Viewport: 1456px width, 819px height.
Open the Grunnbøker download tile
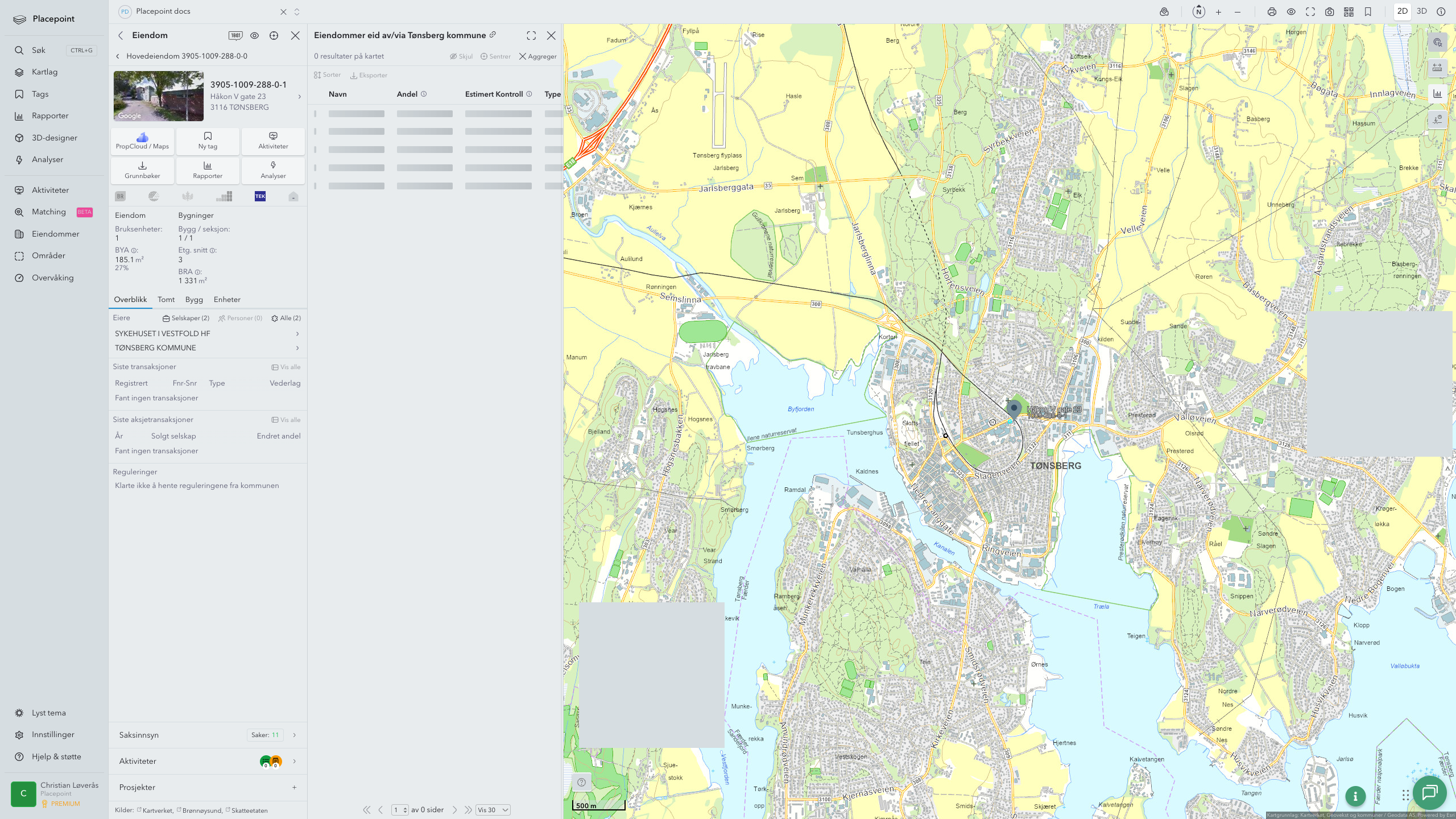[x=142, y=171]
